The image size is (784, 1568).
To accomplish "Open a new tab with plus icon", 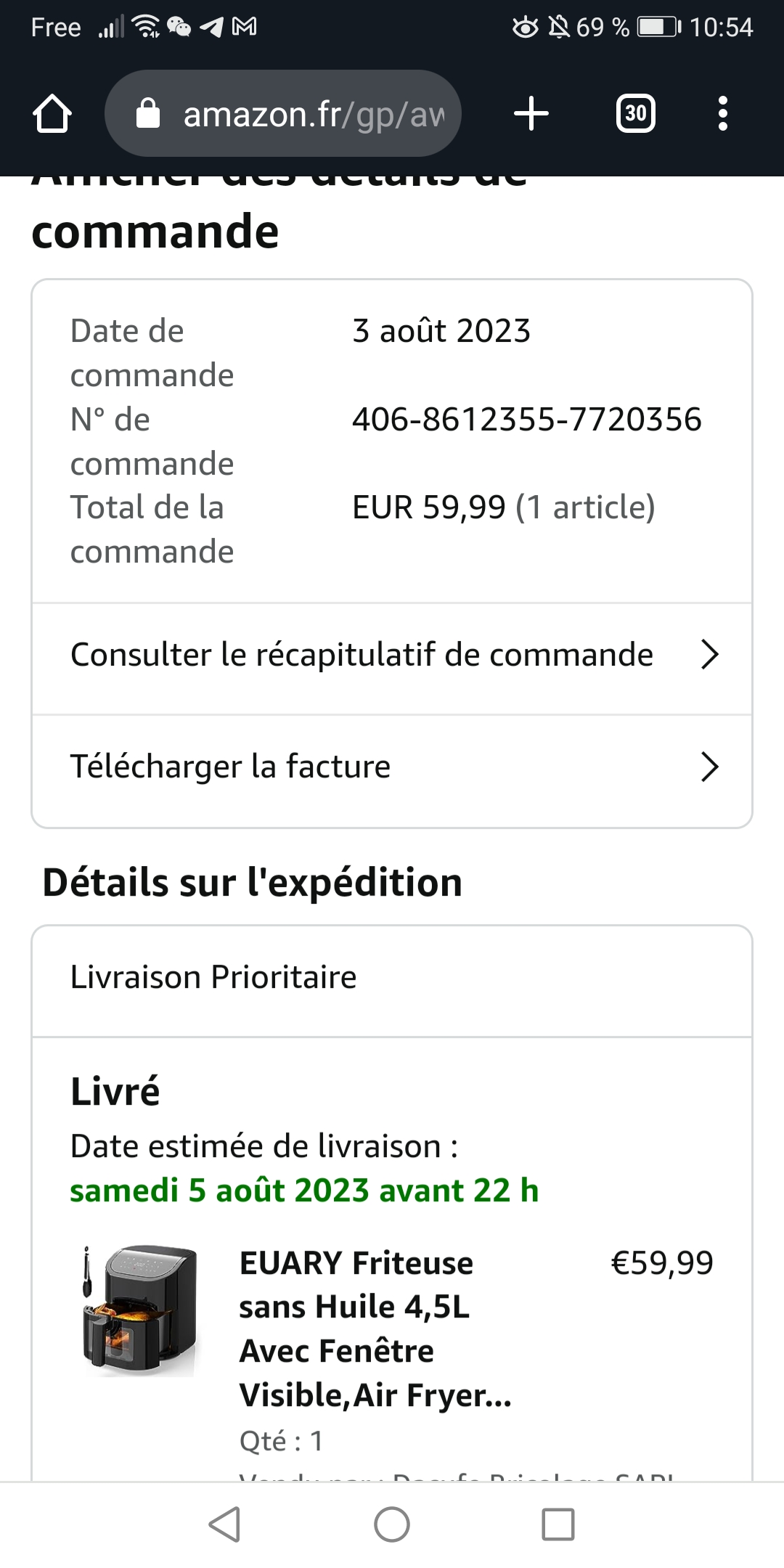I will coord(531,114).
